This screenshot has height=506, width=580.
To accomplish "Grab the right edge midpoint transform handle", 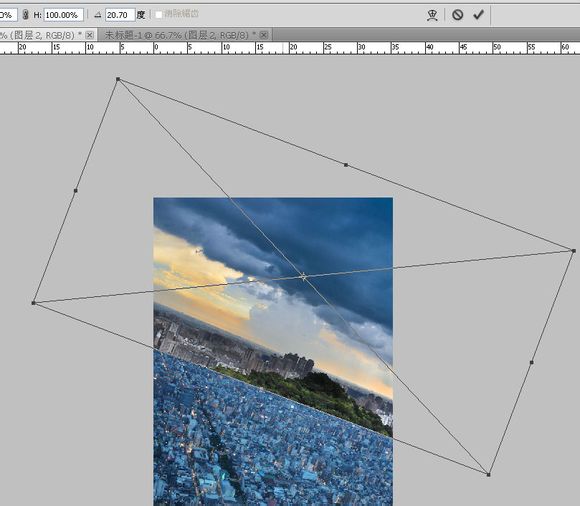I will click(532, 362).
